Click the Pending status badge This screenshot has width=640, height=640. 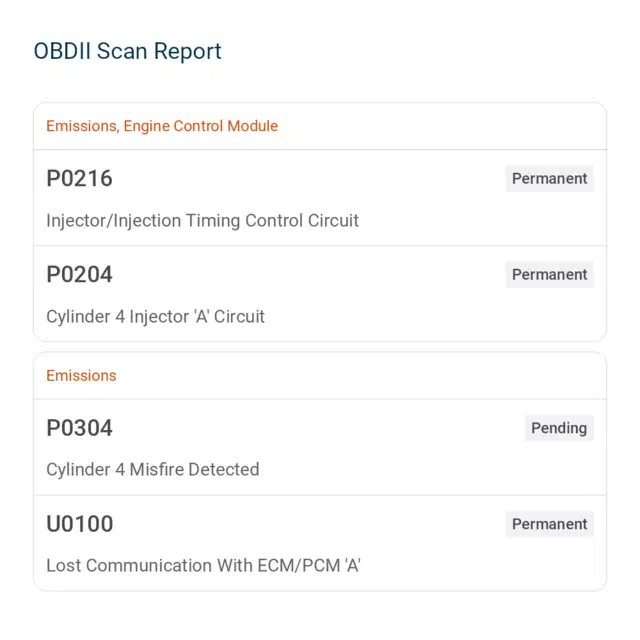pos(559,428)
